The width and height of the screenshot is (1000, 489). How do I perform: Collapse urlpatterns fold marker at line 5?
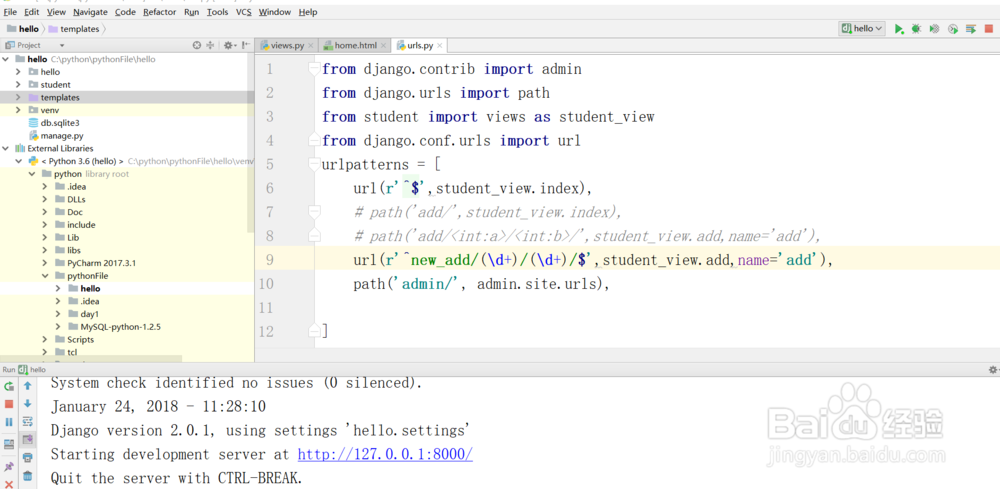click(312, 164)
